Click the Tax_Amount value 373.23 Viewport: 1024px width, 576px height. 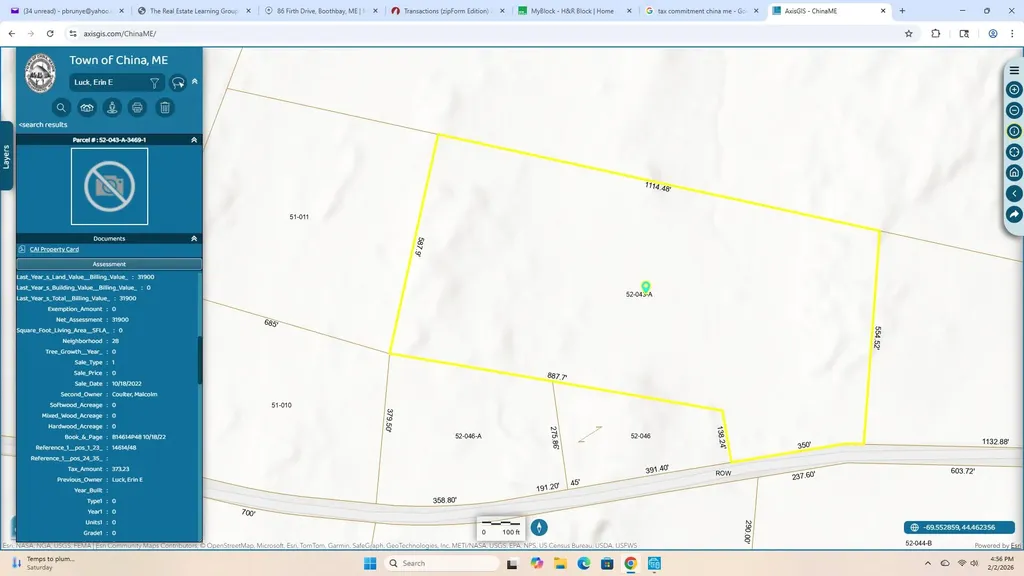pyautogui.click(x=121, y=469)
